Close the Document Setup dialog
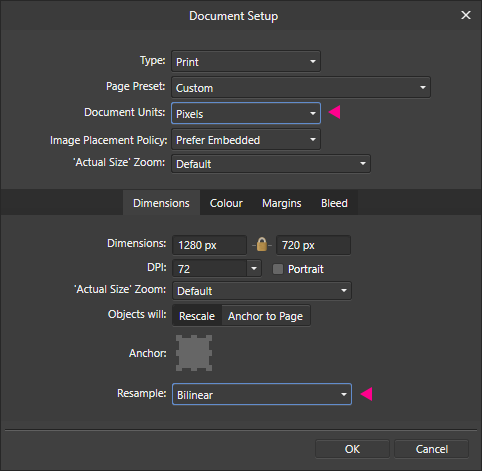Viewport: 482px width, 471px height. click(x=466, y=15)
